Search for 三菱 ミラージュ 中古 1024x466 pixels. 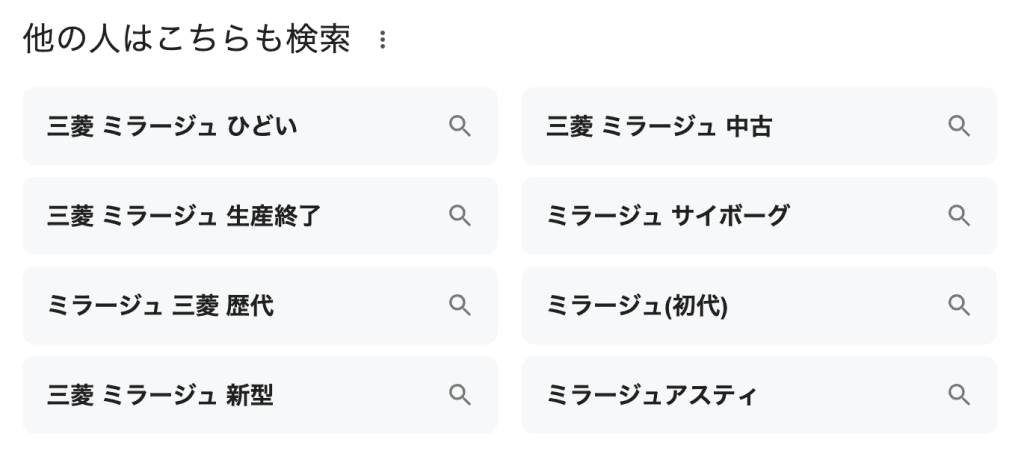pyautogui.click(x=658, y=127)
